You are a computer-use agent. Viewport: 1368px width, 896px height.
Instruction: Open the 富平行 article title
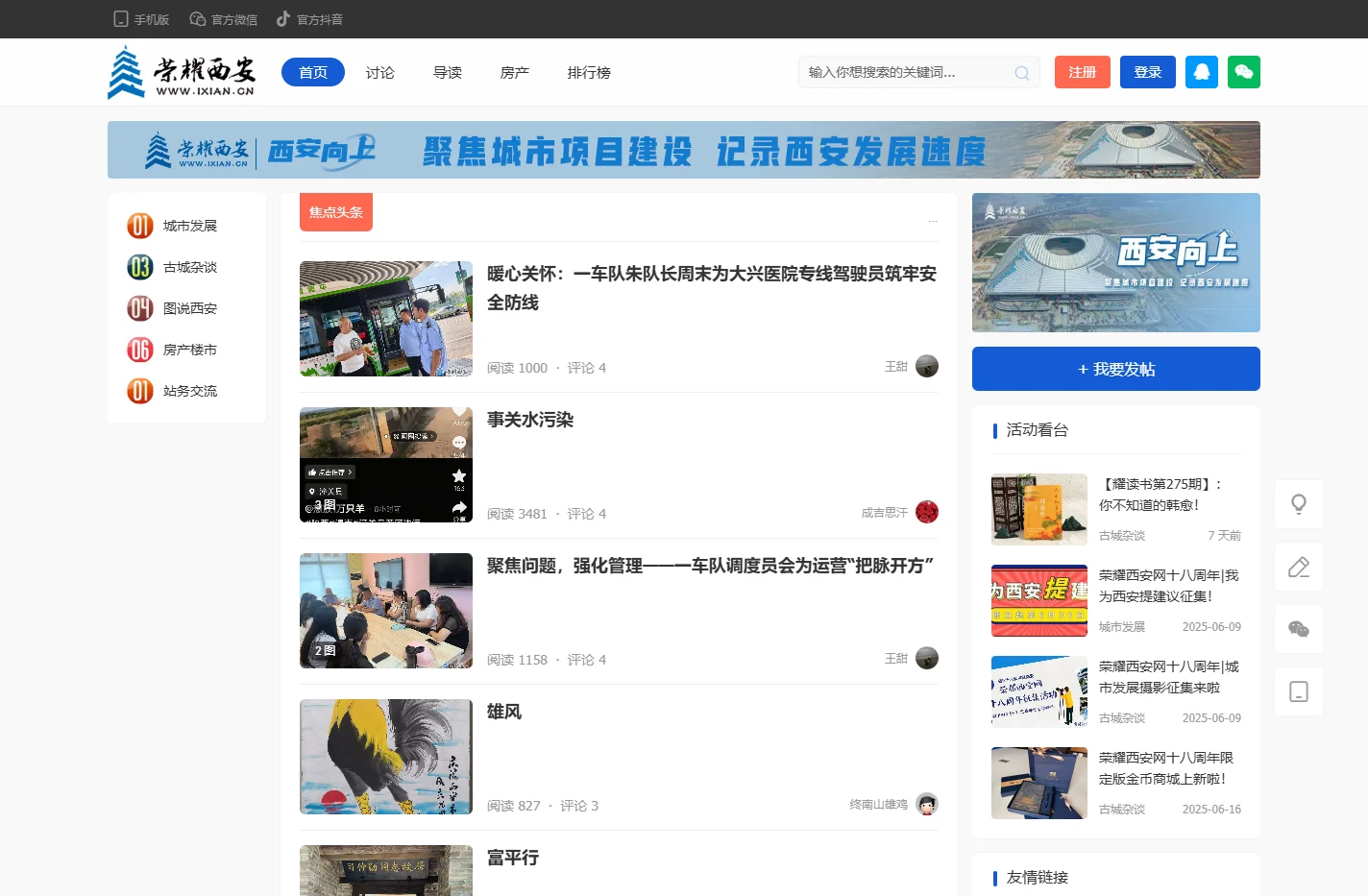513,858
